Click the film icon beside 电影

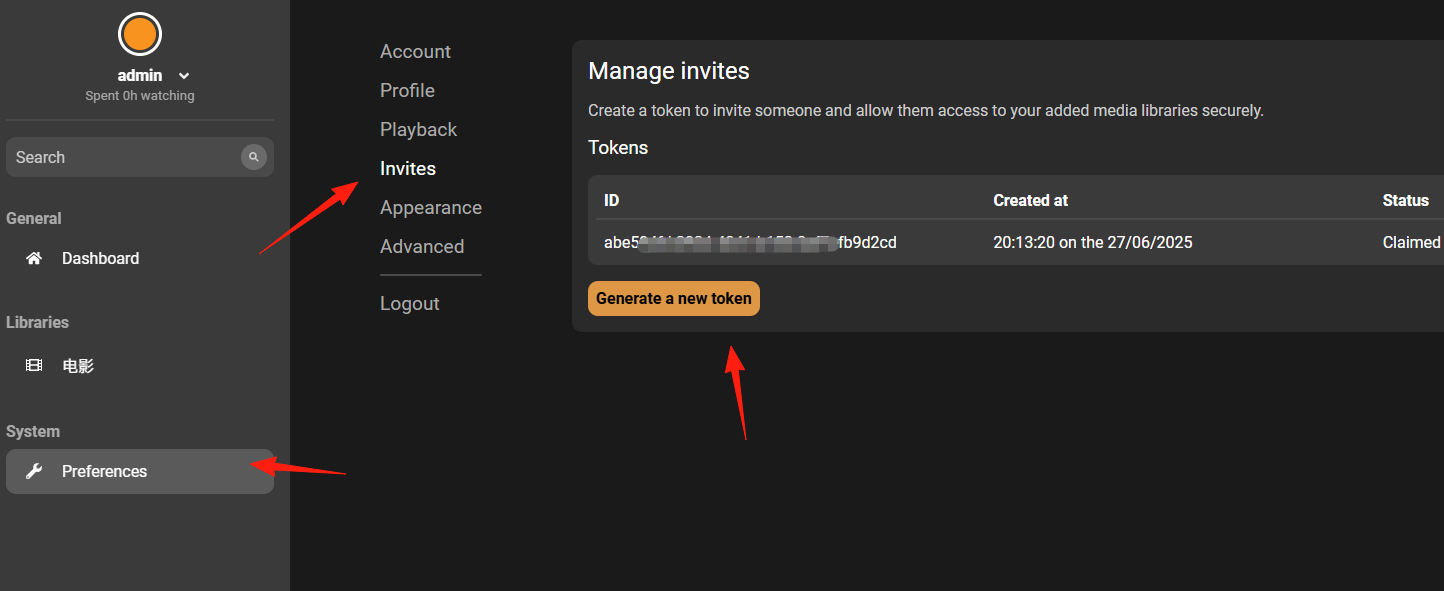click(34, 366)
